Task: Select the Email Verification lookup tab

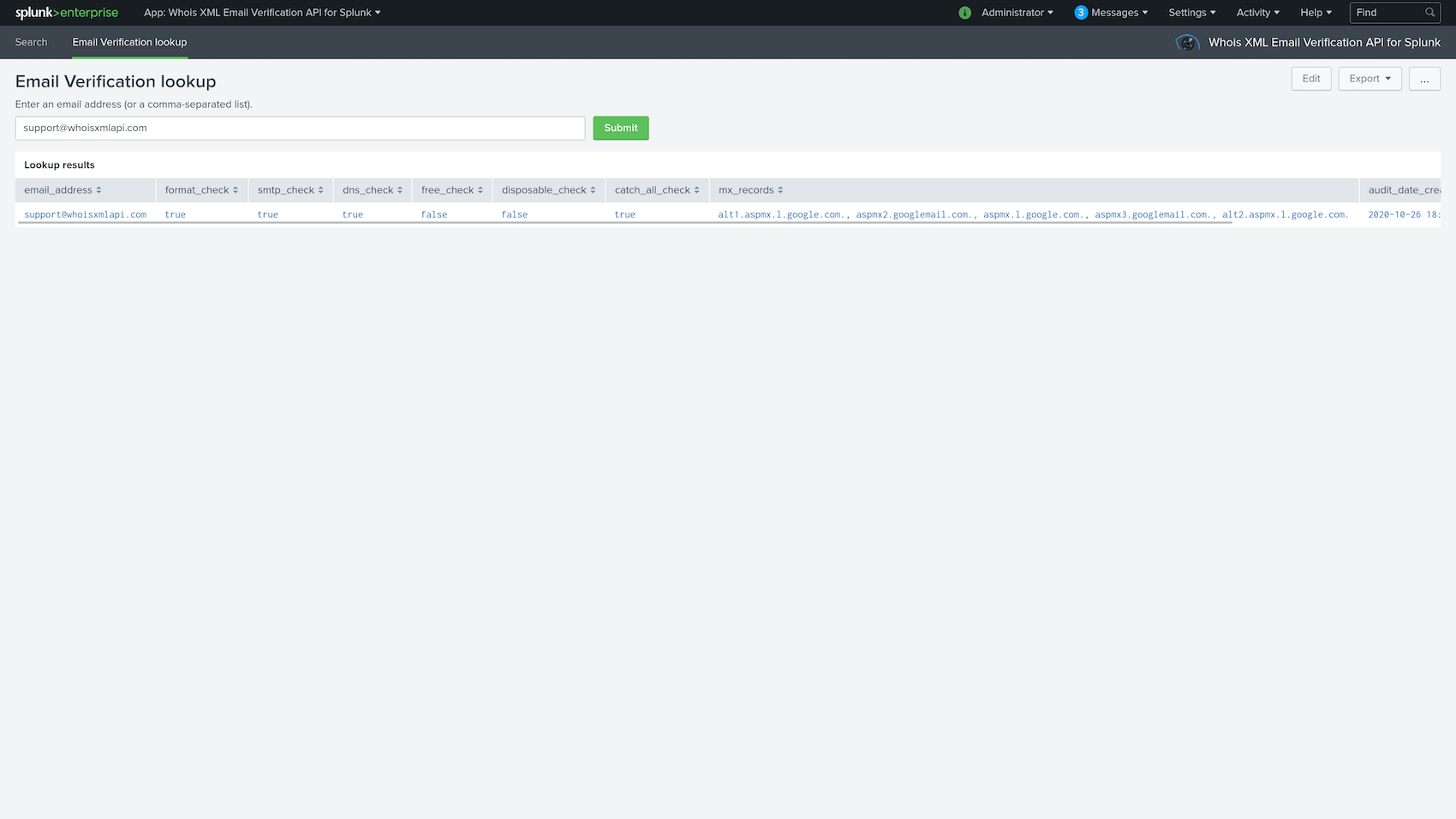Action: [129, 42]
